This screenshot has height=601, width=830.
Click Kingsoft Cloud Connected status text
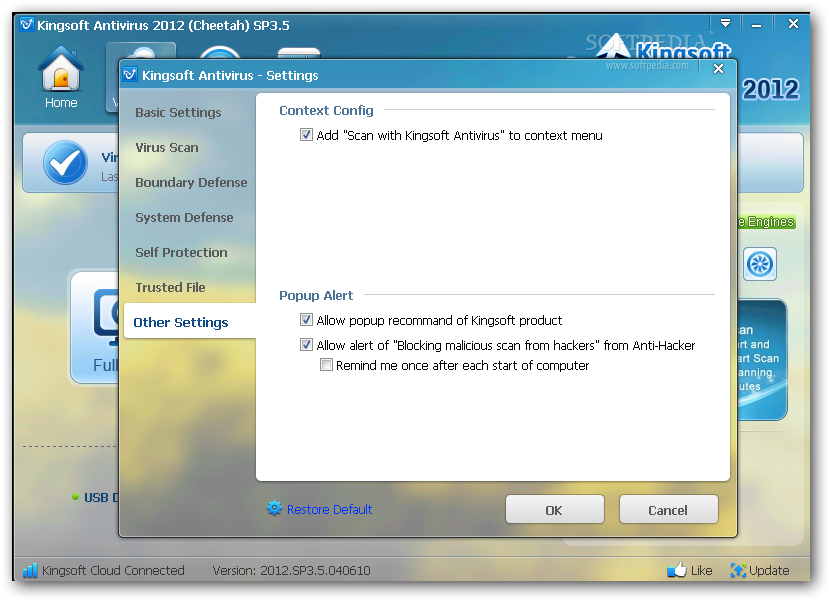click(x=113, y=570)
